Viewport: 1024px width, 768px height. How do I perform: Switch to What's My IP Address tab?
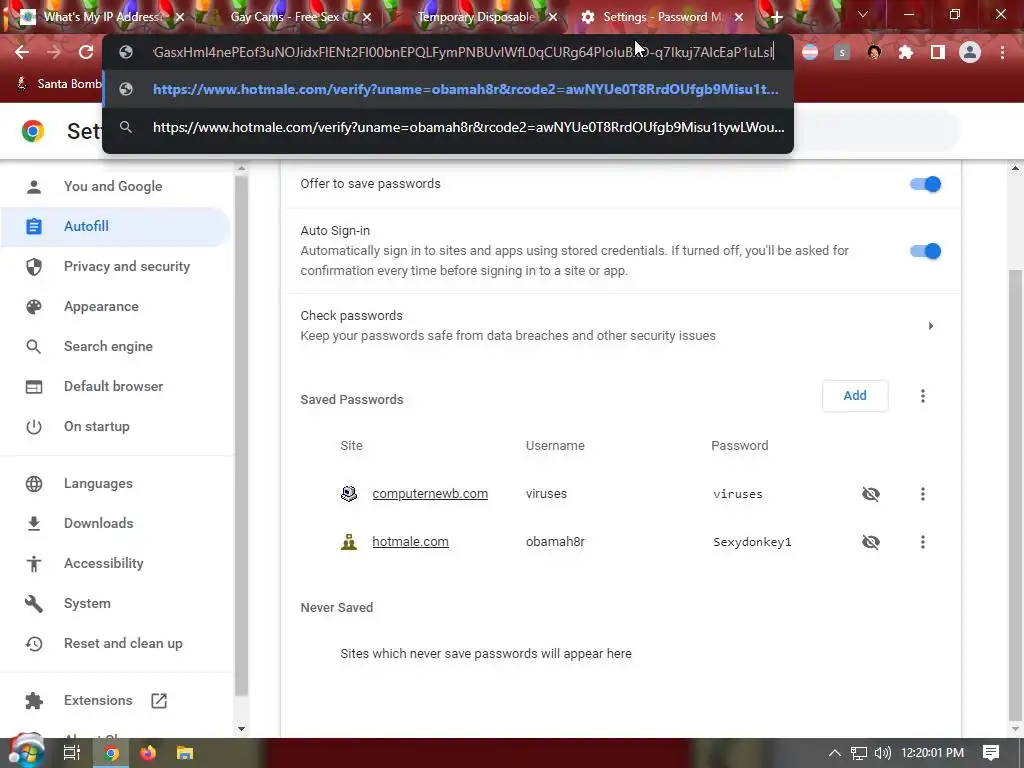click(x=101, y=17)
